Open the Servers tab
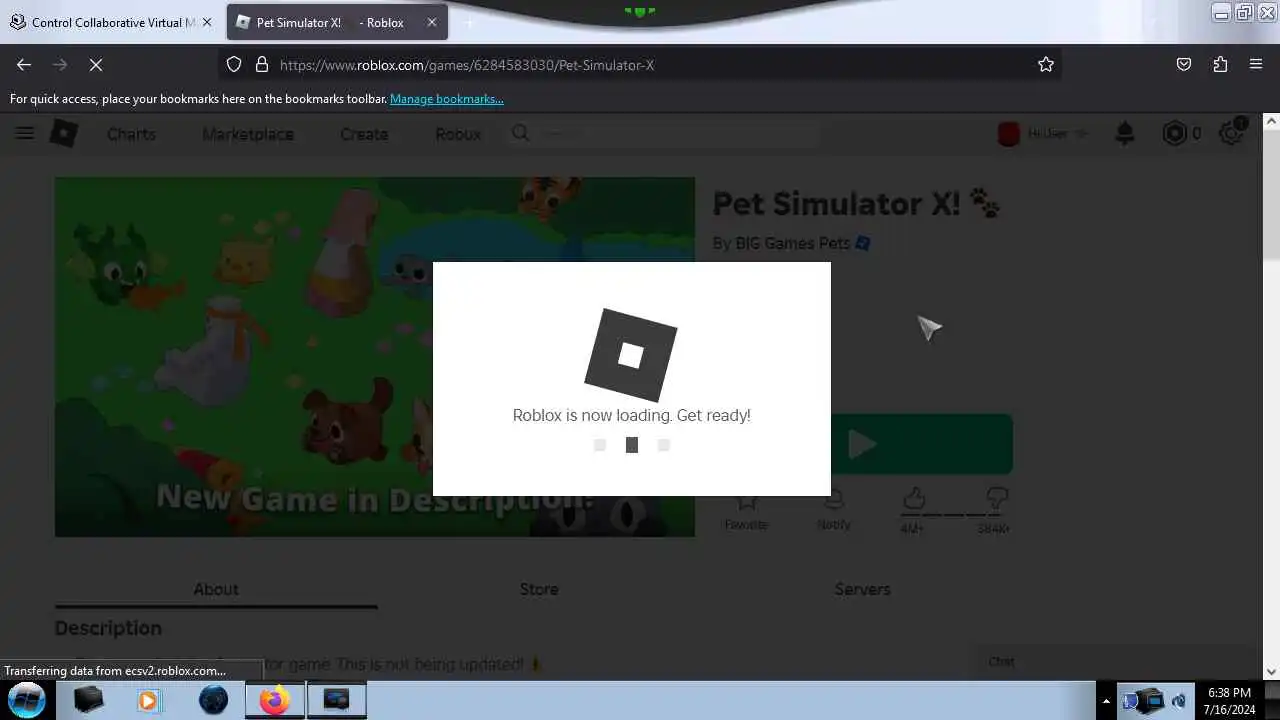 862,589
